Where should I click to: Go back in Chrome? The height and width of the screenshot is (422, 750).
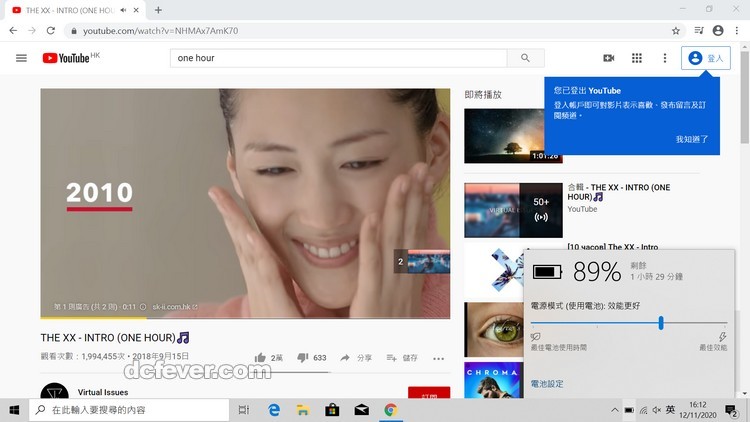[13, 31]
